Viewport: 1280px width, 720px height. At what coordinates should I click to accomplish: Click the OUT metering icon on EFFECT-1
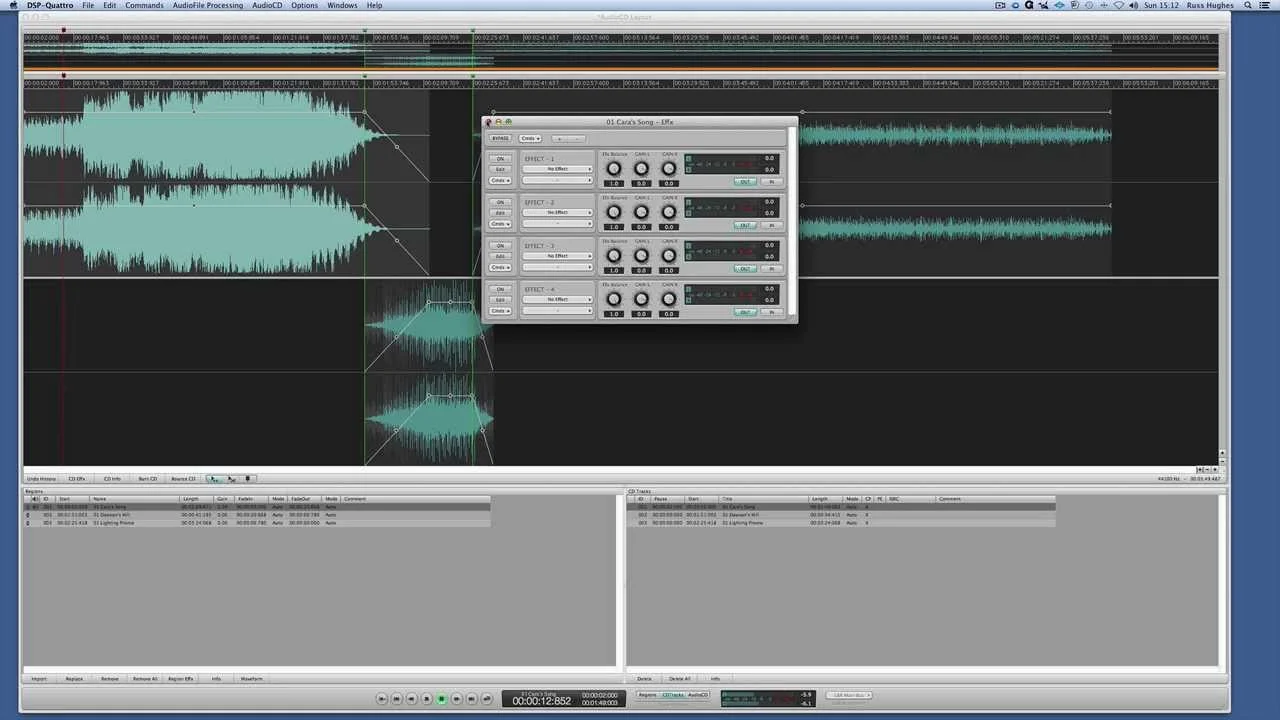(x=745, y=182)
